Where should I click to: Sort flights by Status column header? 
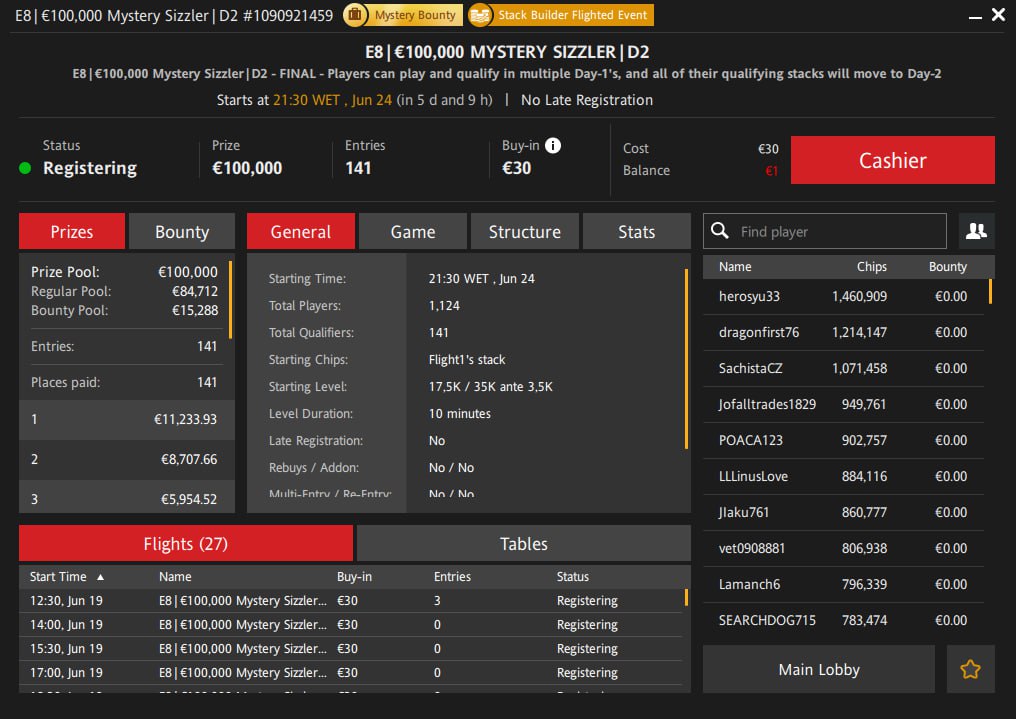point(573,576)
